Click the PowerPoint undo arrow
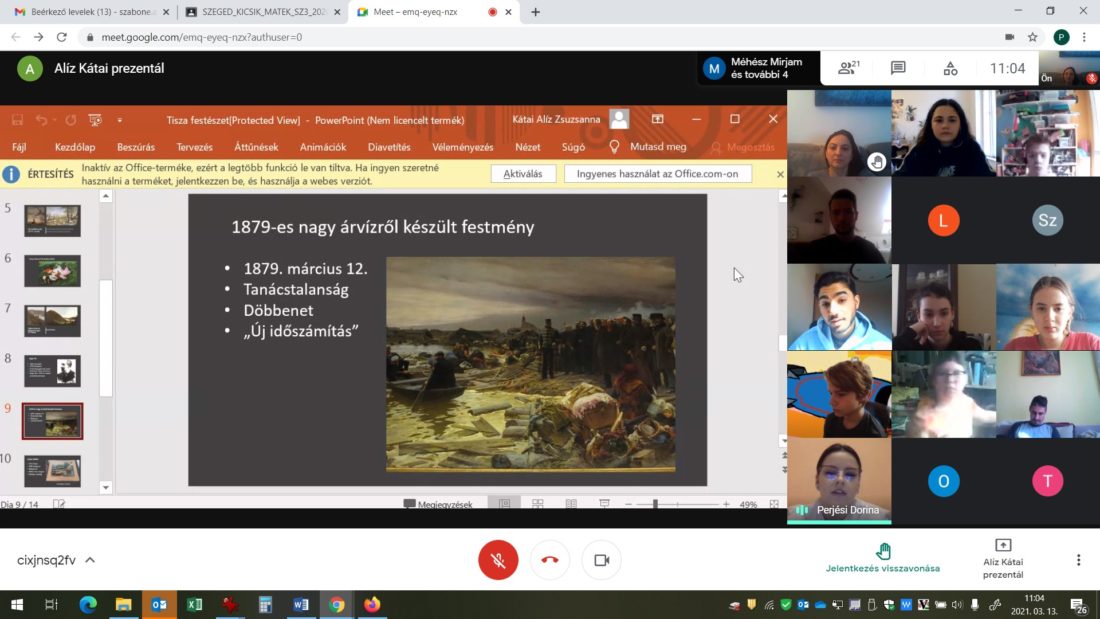Image resolution: width=1100 pixels, height=619 pixels. [x=41, y=120]
